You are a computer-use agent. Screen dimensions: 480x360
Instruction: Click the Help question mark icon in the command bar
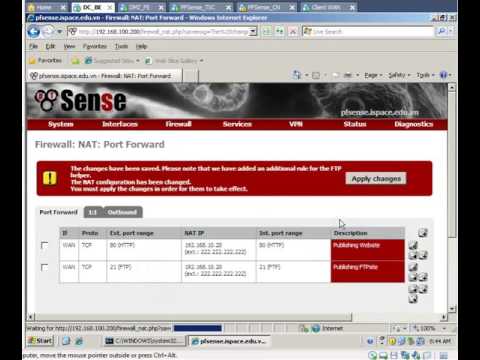[x=443, y=75]
